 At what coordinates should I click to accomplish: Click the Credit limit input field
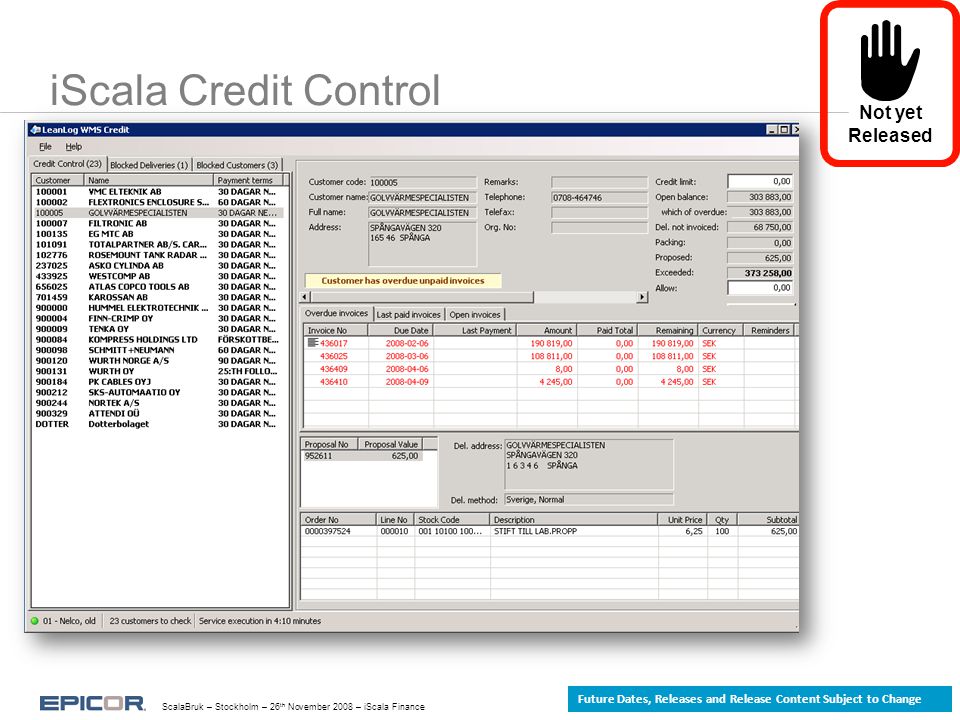760,182
